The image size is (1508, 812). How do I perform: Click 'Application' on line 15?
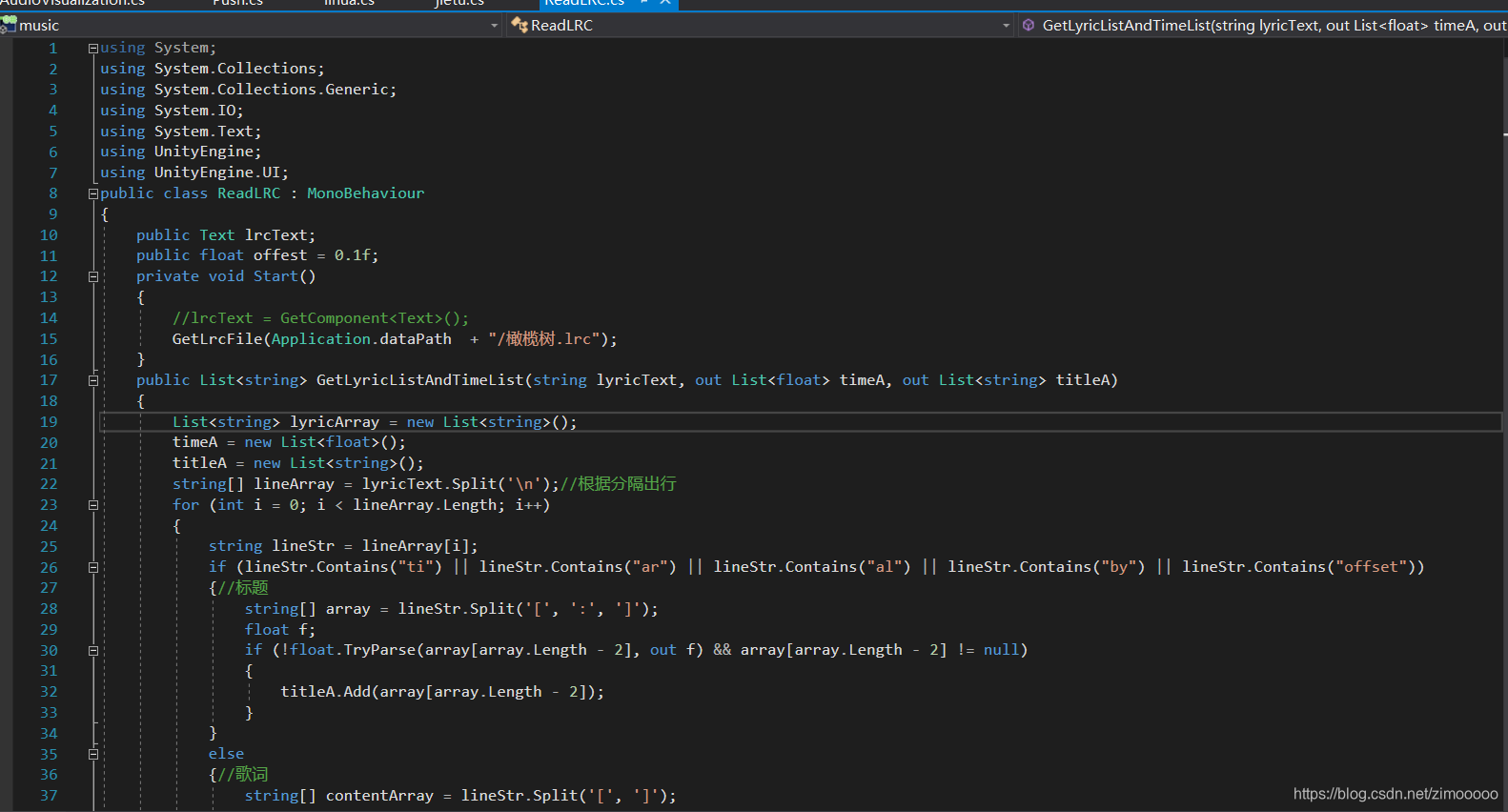(321, 339)
